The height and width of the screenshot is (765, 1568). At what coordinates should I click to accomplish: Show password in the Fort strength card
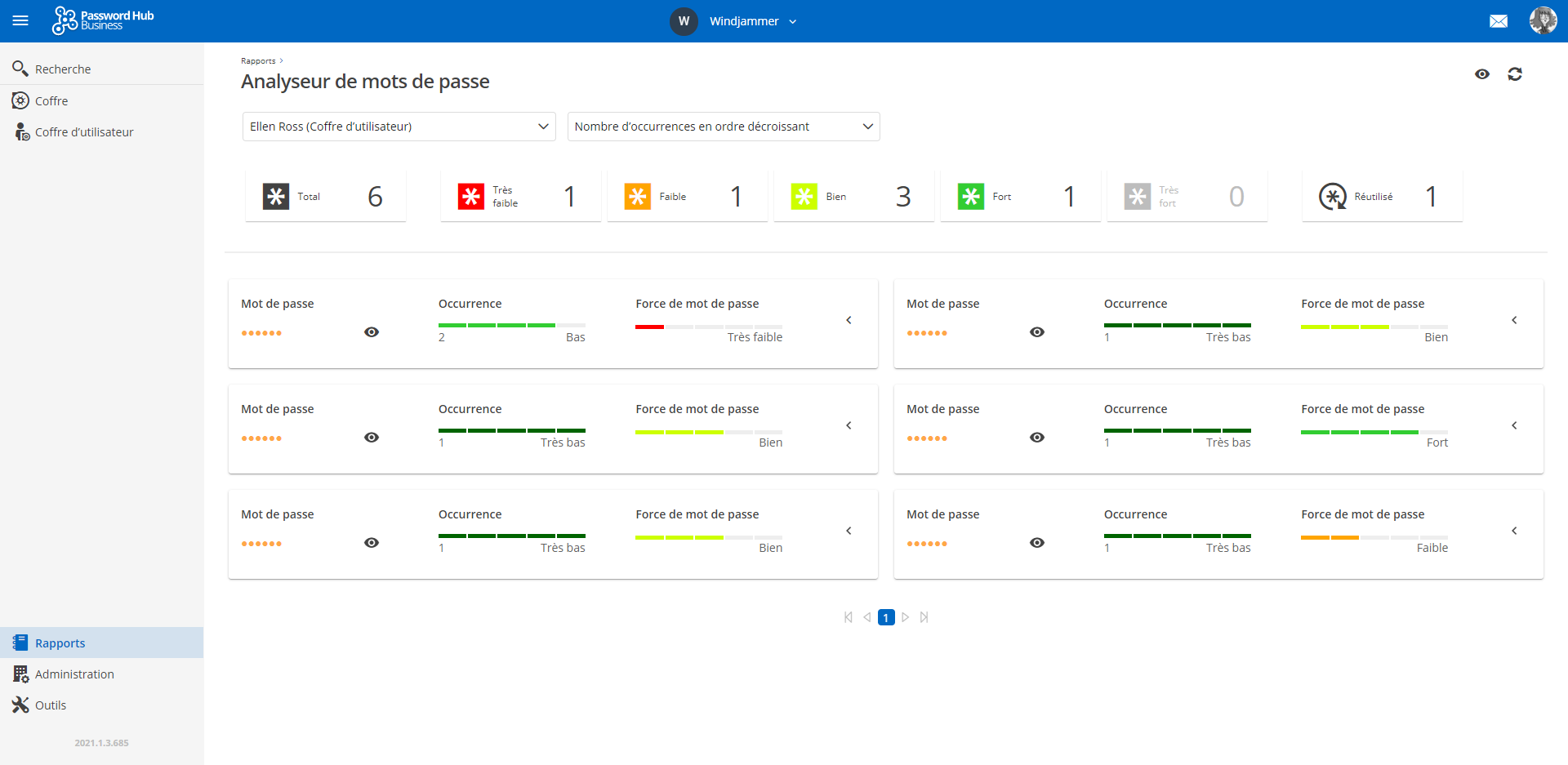(1037, 438)
